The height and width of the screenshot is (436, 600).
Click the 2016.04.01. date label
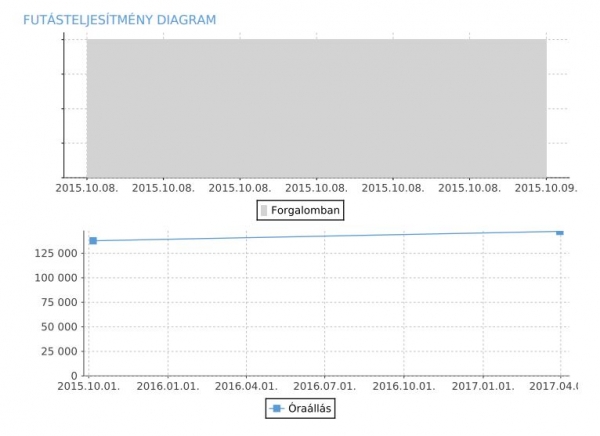[x=245, y=385]
